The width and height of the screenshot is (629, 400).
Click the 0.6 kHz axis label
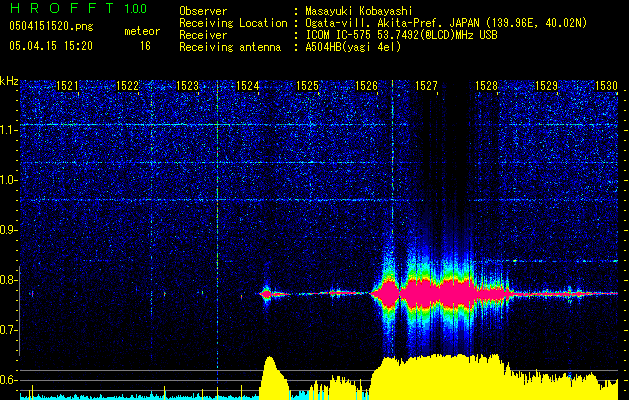point(8,380)
